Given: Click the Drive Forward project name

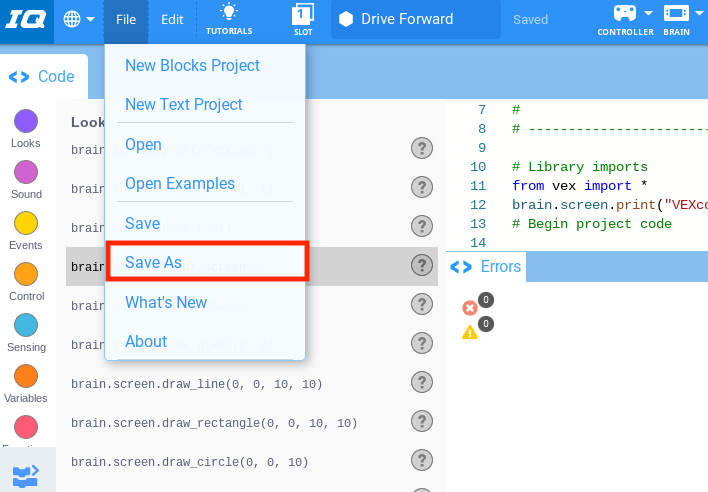Looking at the screenshot, I should coord(407,19).
